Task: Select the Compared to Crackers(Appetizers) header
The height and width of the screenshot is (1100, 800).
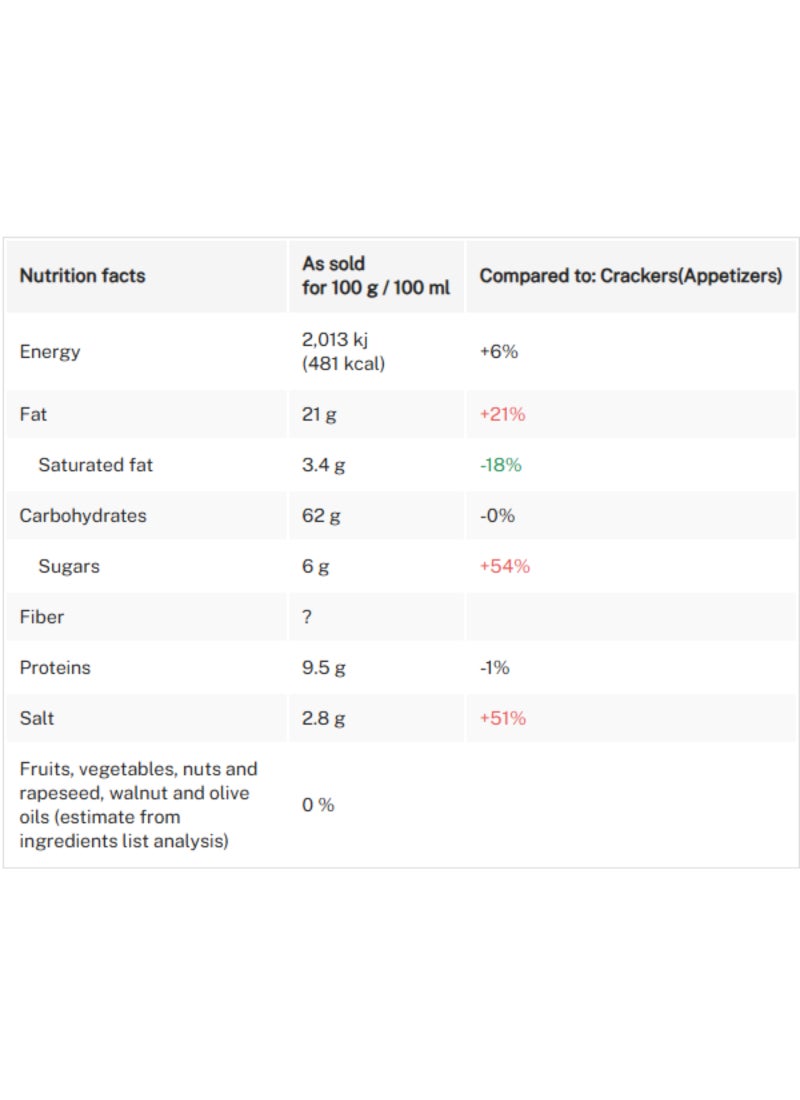Action: (630, 276)
